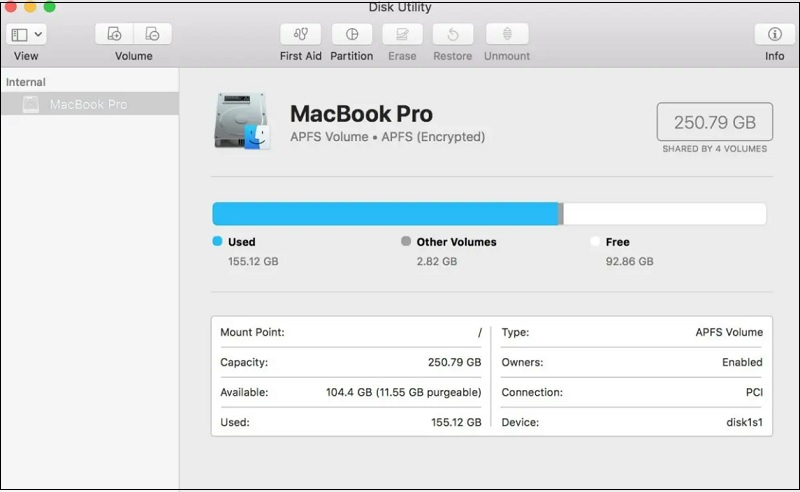This screenshot has width=800, height=492.
Task: Click the large hard drive Finder icon
Action: [x=242, y=121]
